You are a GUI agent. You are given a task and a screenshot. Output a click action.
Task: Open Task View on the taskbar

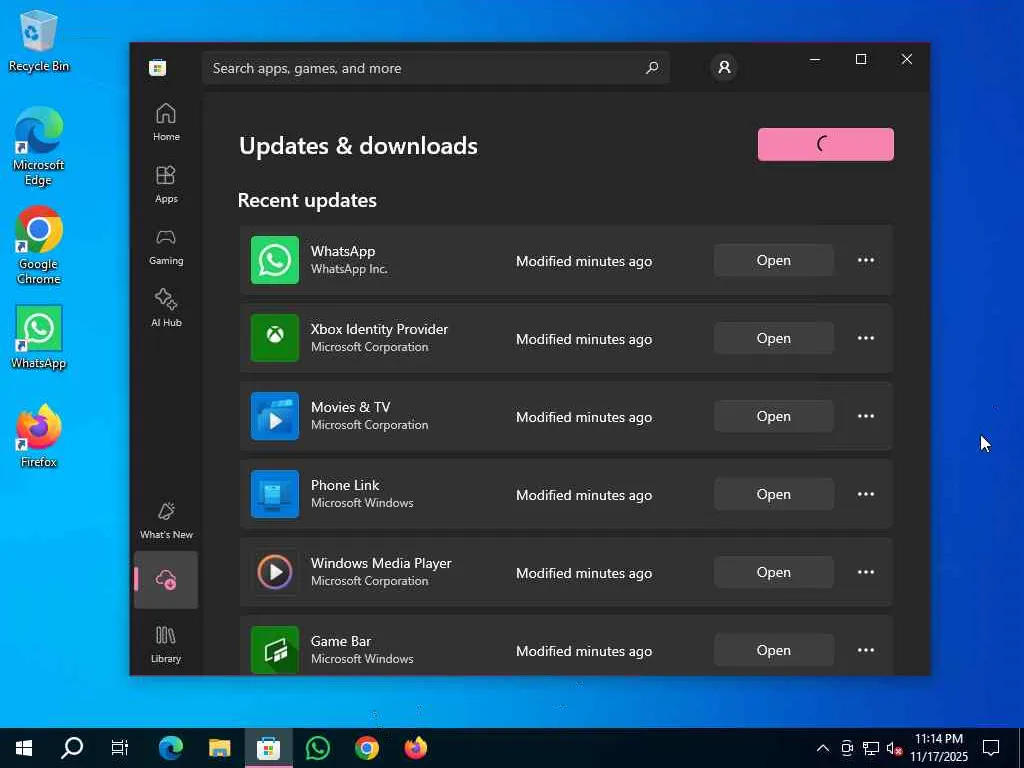pyautogui.click(x=120, y=748)
